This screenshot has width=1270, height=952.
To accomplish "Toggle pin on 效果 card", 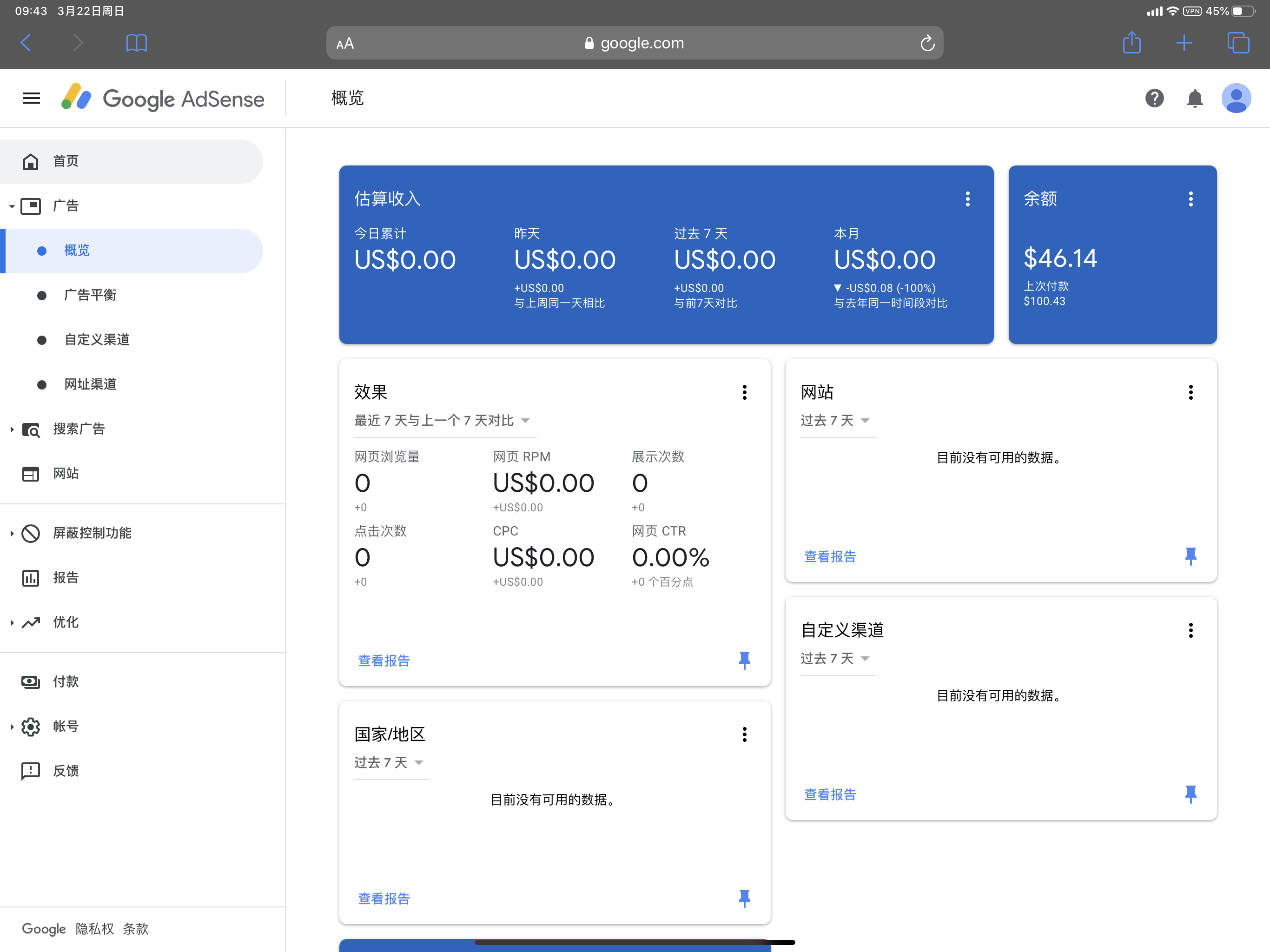I will (744, 661).
